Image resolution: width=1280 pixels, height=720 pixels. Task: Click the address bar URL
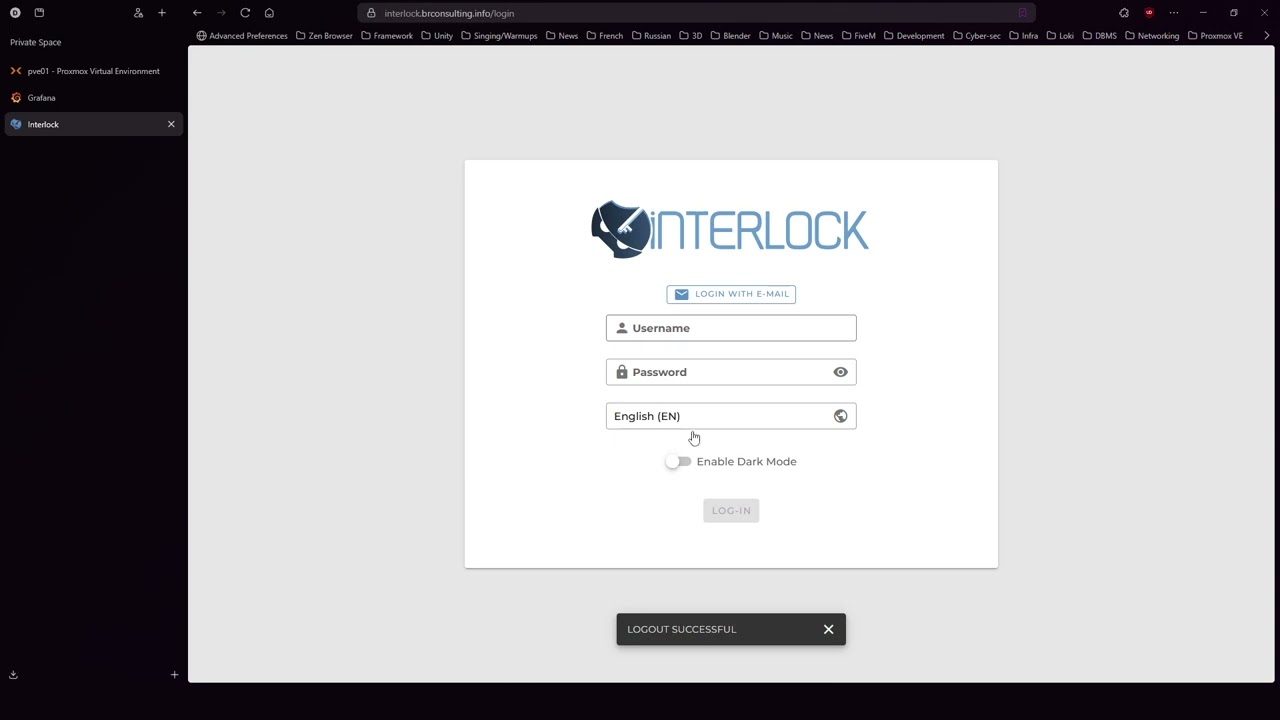[x=449, y=13]
